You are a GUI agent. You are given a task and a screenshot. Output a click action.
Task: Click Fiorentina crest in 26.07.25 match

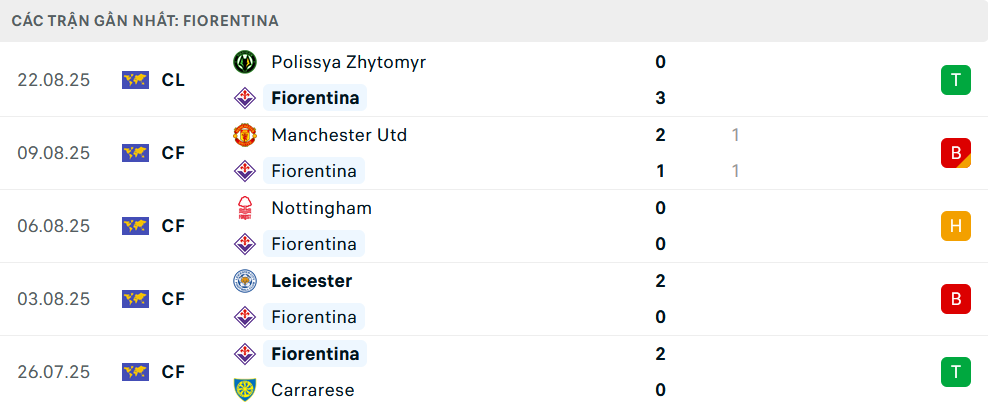[244, 354]
